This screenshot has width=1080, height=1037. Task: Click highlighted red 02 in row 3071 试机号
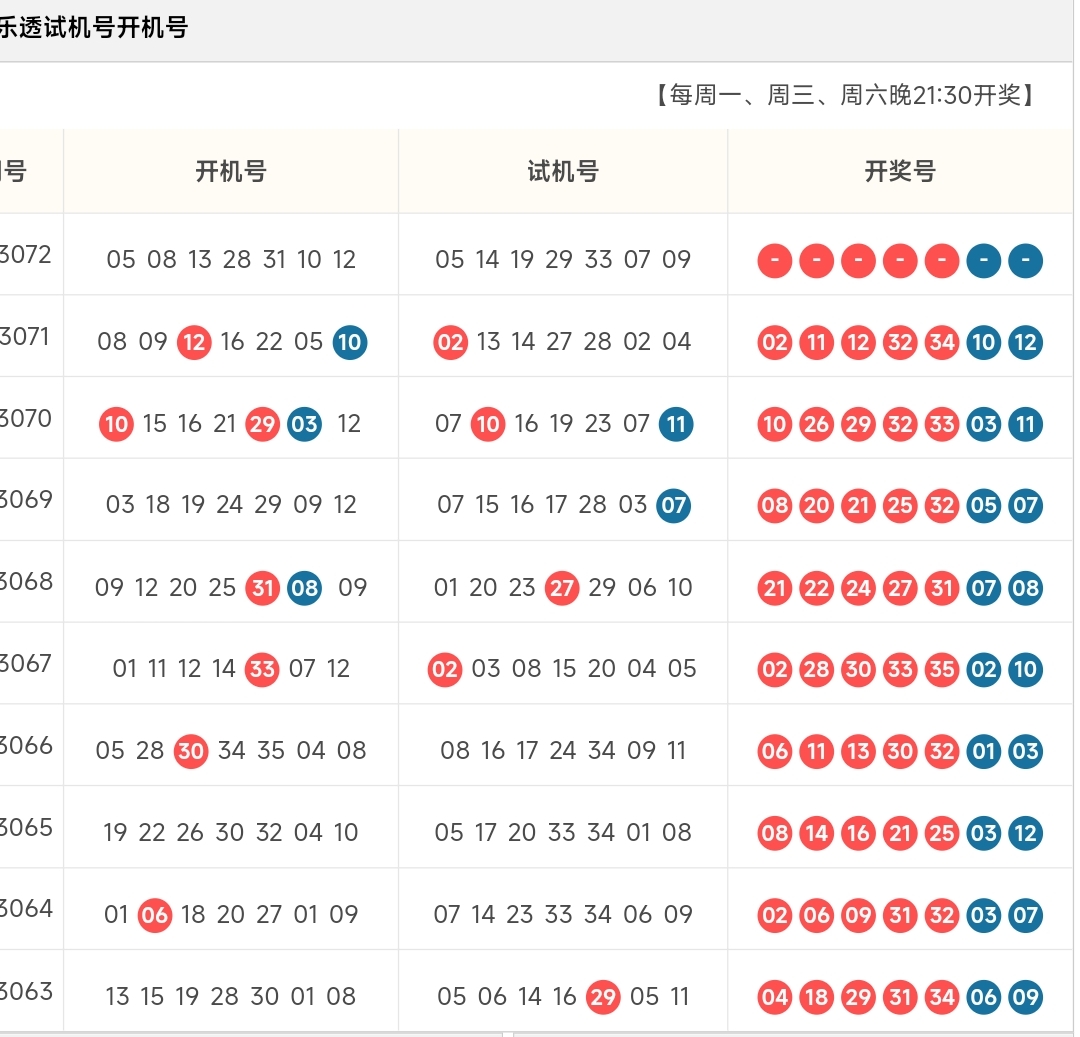coord(450,342)
